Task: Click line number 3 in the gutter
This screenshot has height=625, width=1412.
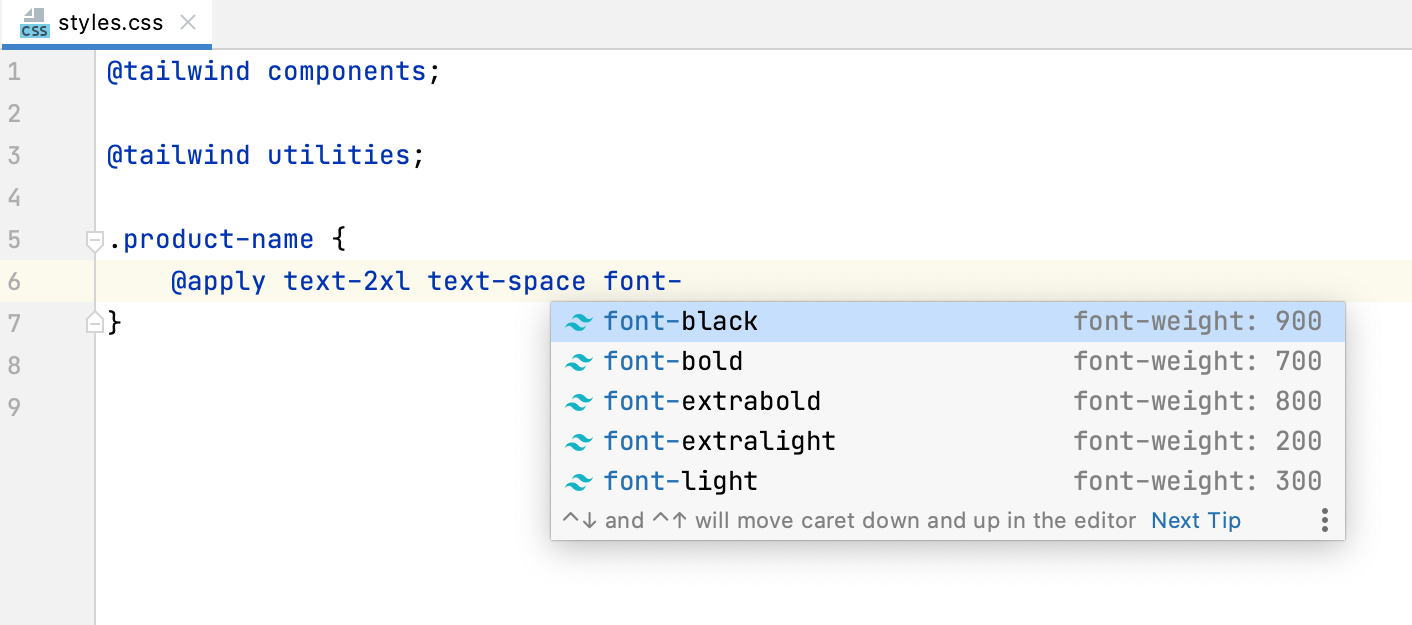Action: 14,156
